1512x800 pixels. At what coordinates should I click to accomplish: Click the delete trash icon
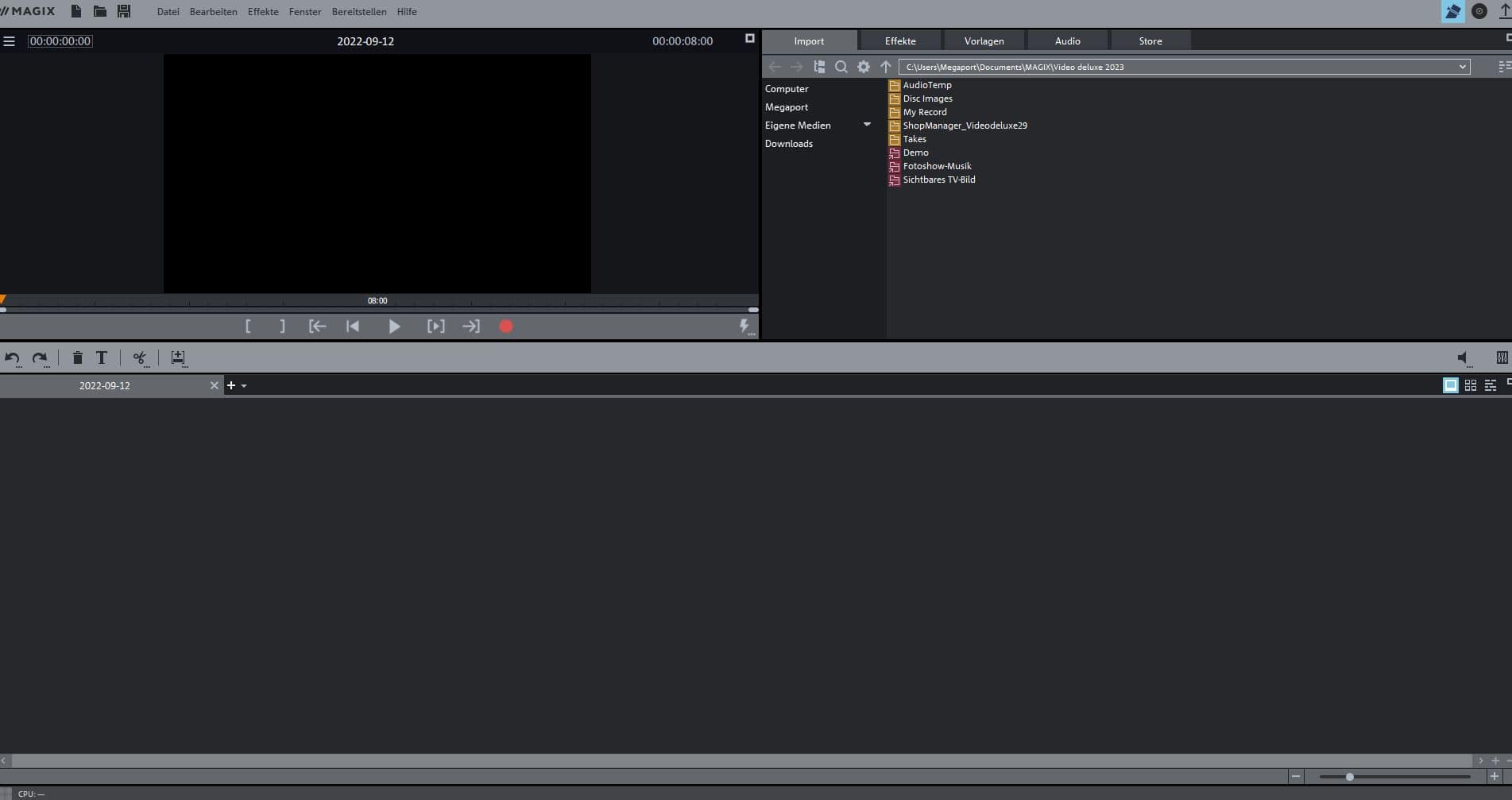[77, 358]
